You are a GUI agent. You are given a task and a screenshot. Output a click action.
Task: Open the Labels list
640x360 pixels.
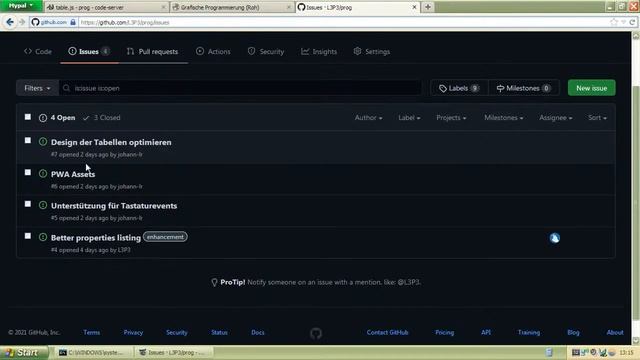pyautogui.click(x=459, y=88)
